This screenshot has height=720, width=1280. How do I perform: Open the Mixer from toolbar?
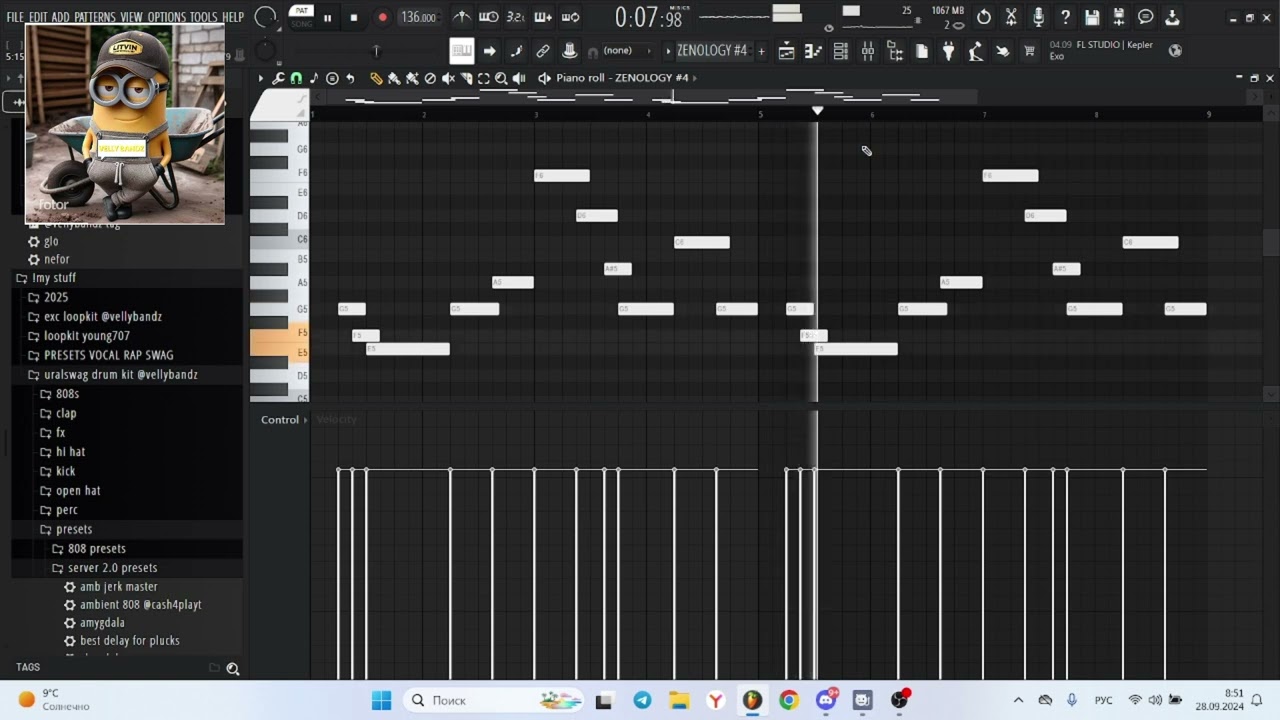(x=868, y=51)
